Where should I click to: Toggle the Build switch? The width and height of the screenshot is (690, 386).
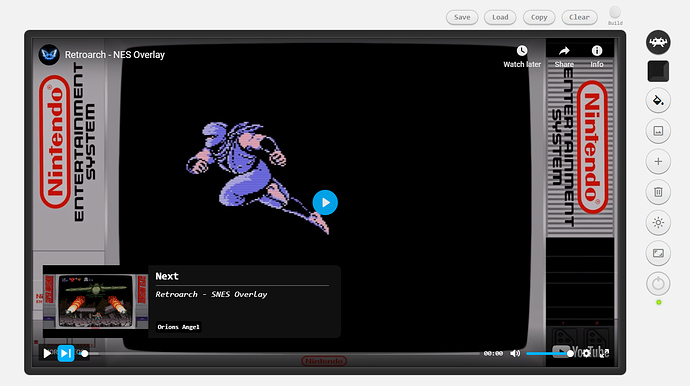click(615, 12)
